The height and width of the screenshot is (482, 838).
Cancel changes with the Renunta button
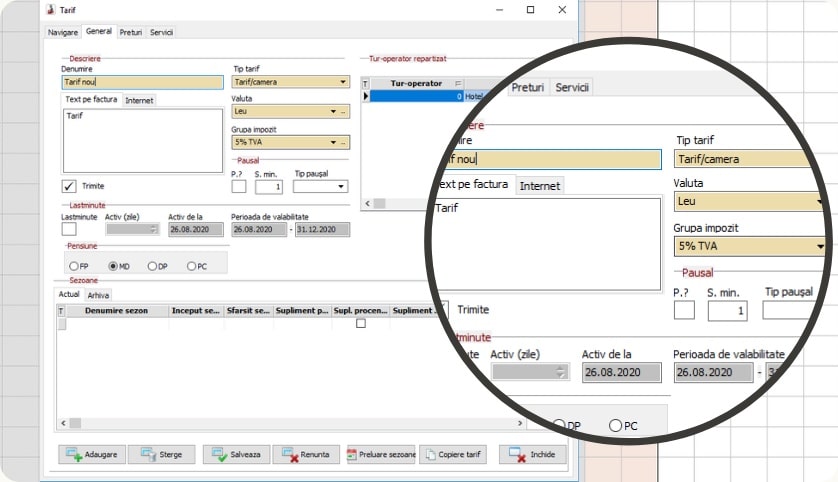[x=306, y=454]
